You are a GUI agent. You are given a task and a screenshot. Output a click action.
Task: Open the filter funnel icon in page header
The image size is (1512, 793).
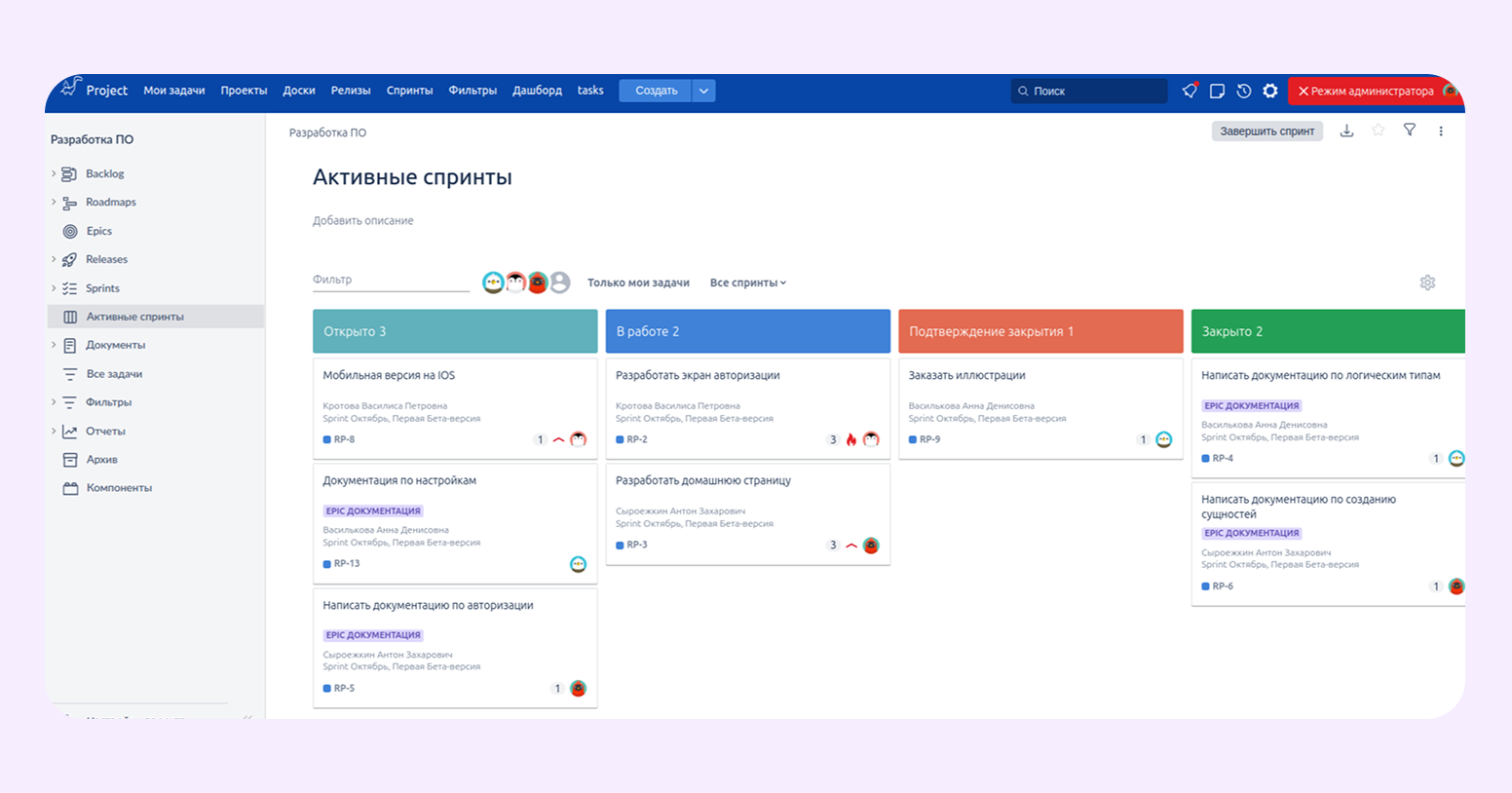[1409, 131]
